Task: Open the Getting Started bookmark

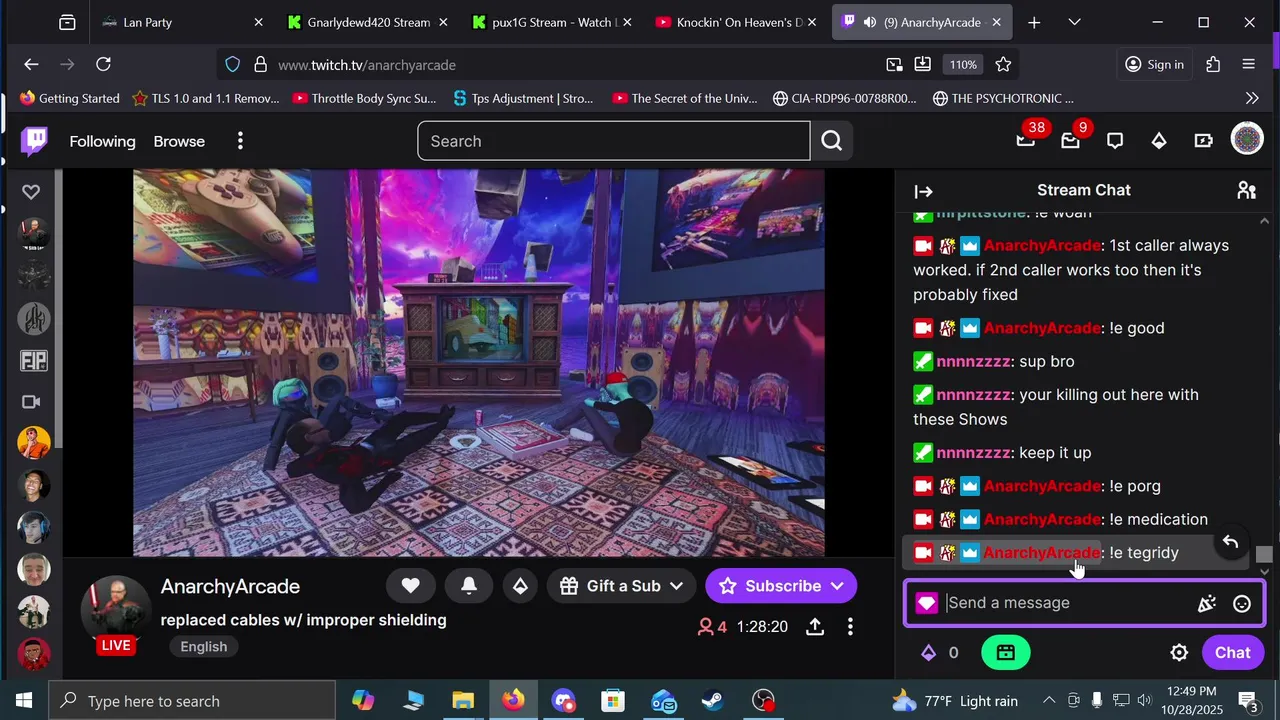Action: tap(69, 98)
